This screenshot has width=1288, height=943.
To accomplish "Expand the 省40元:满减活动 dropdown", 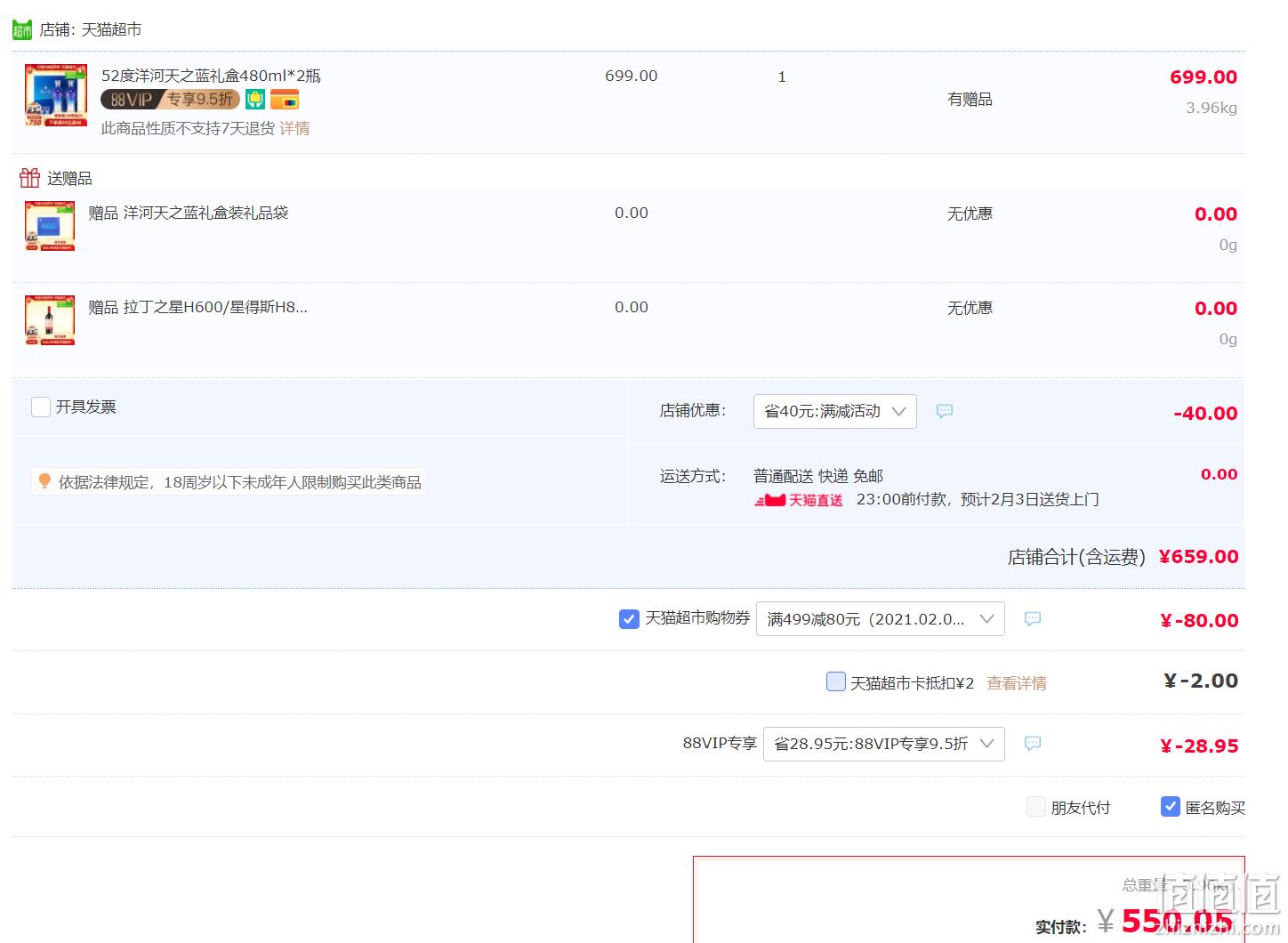I will coord(835,411).
